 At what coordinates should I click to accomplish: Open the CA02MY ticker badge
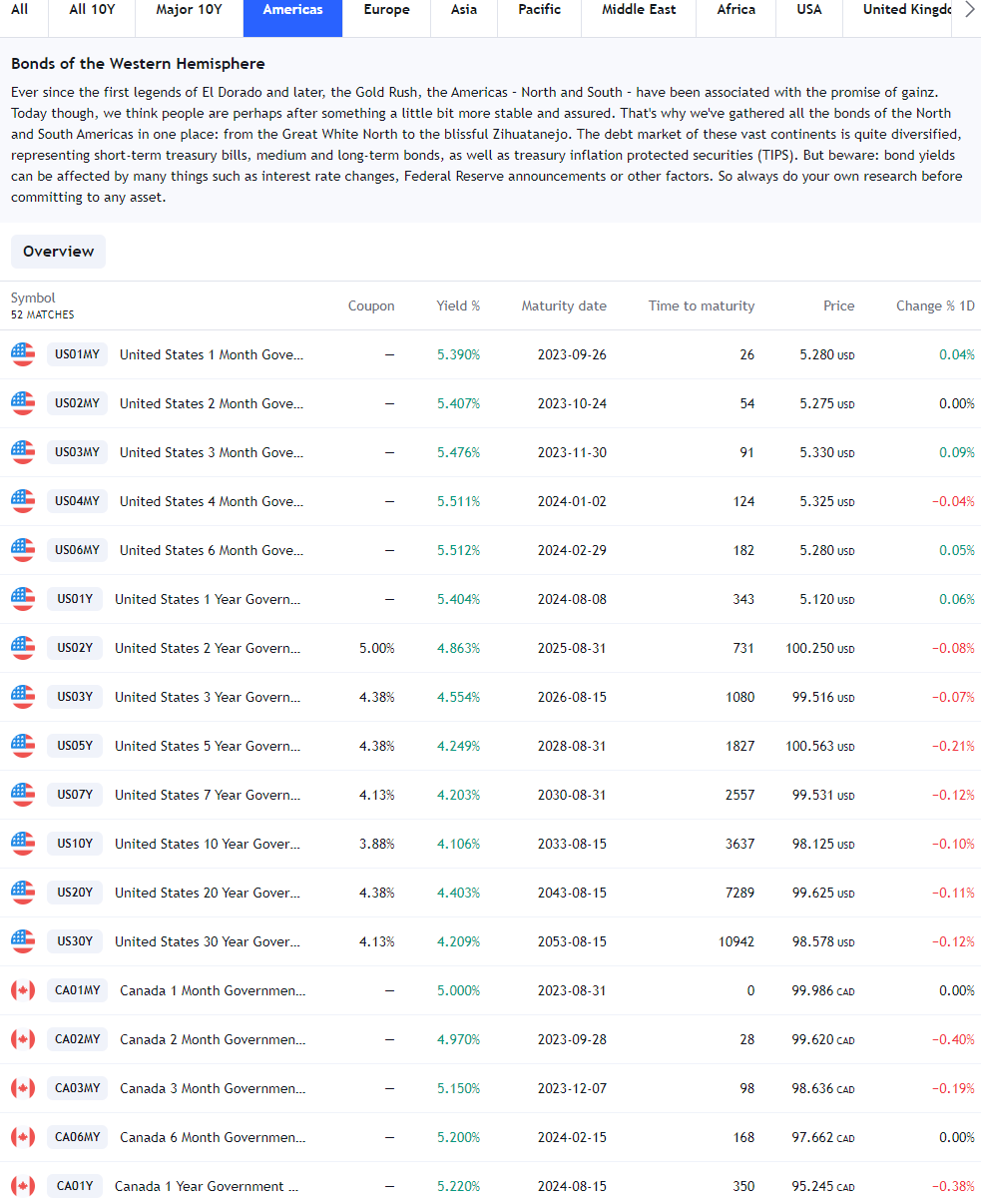coord(77,1039)
